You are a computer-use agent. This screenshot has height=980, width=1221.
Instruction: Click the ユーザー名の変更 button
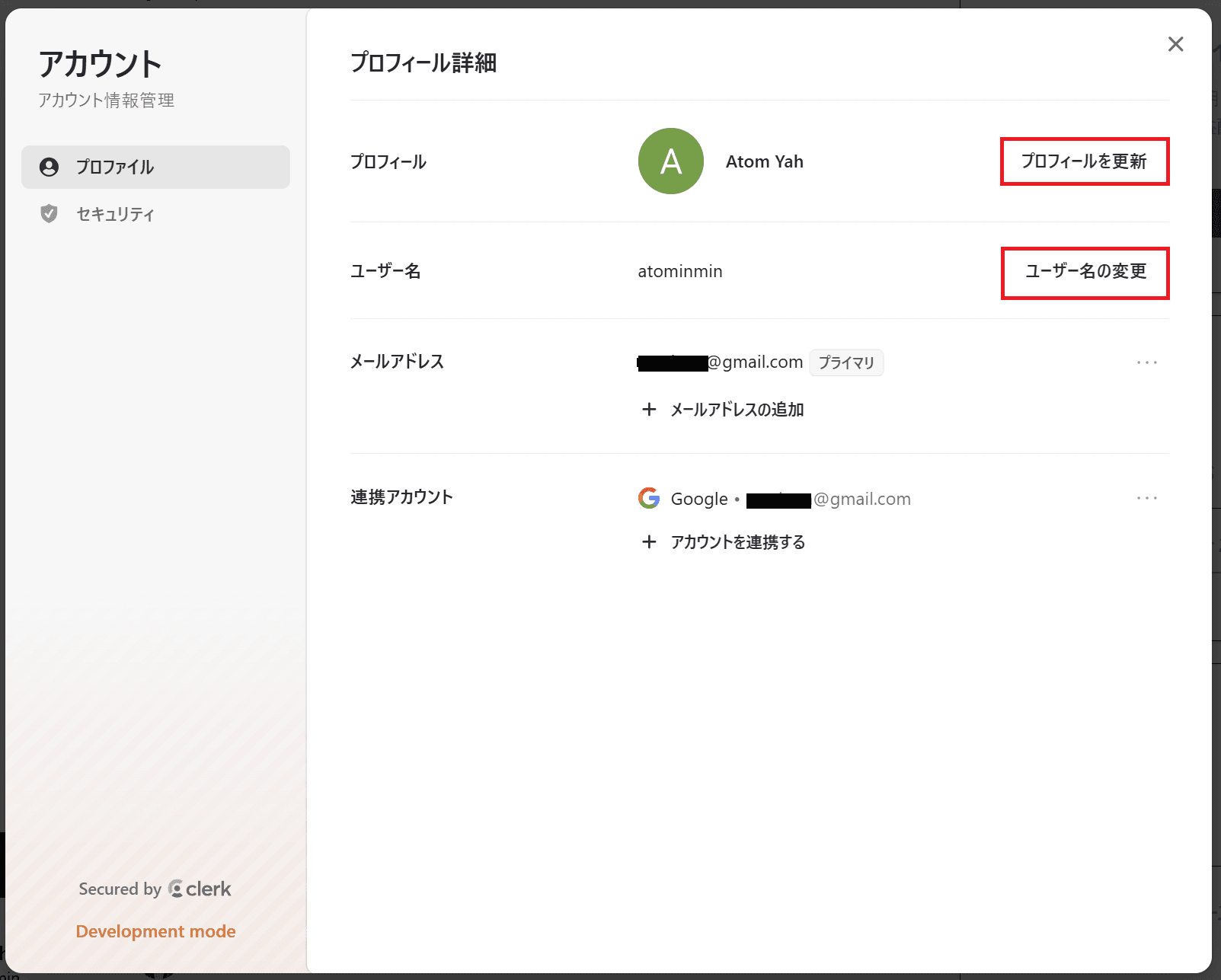pos(1085,273)
